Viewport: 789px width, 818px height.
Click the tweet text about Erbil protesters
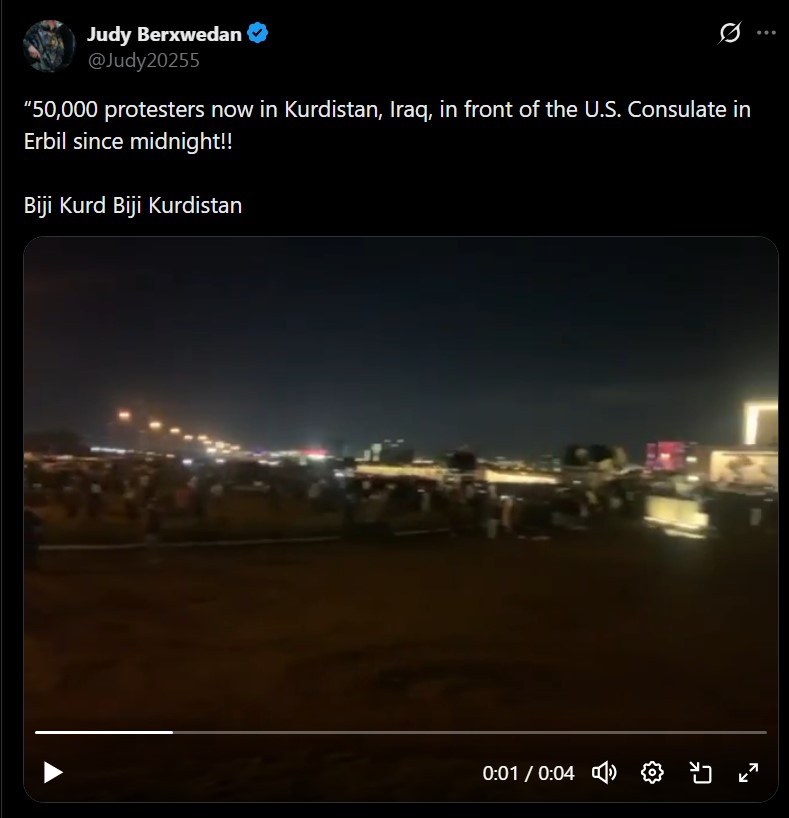point(387,125)
